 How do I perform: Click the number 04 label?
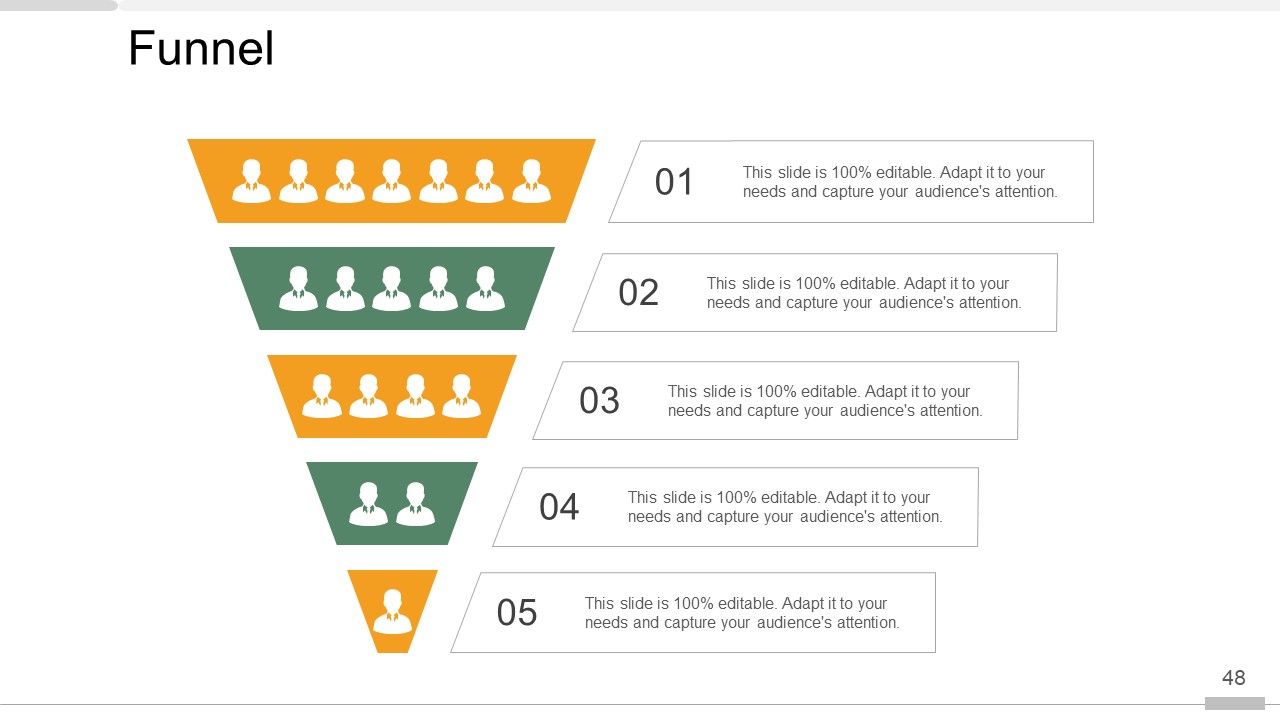559,507
